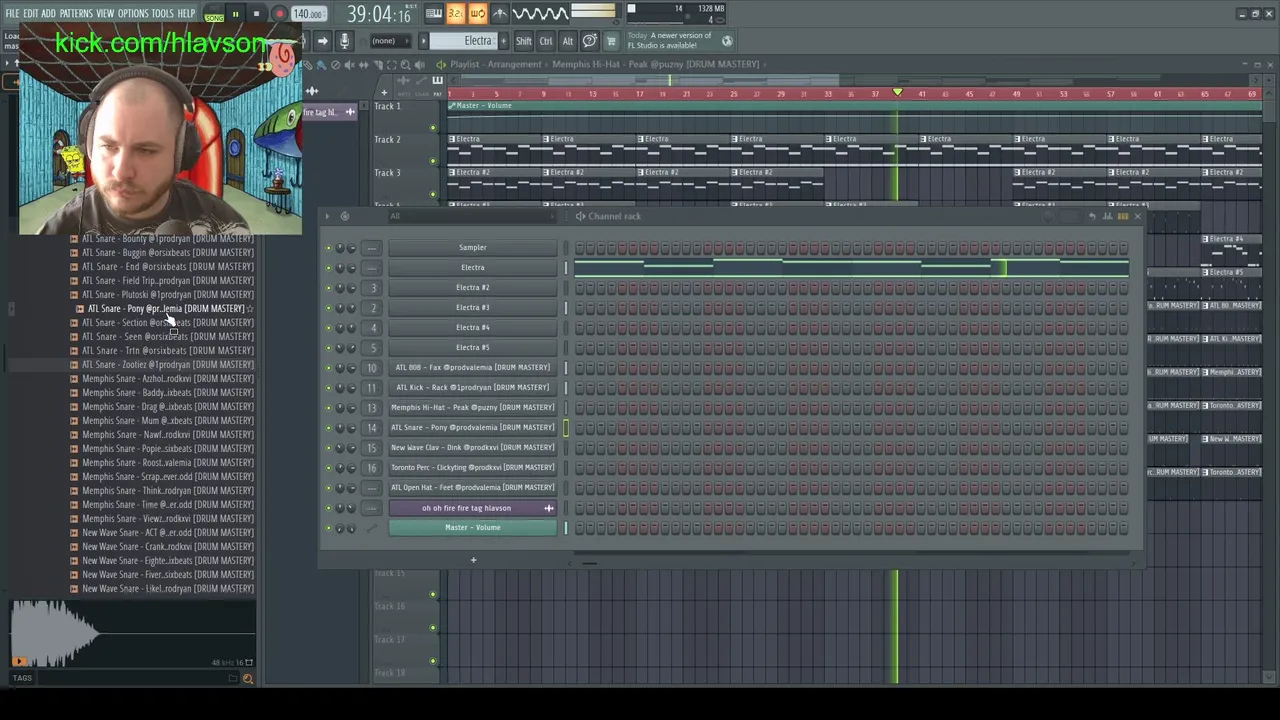The height and width of the screenshot is (720, 1280).
Task: Click mixer track number 14 for ATL Snare
Action: [x=372, y=427]
